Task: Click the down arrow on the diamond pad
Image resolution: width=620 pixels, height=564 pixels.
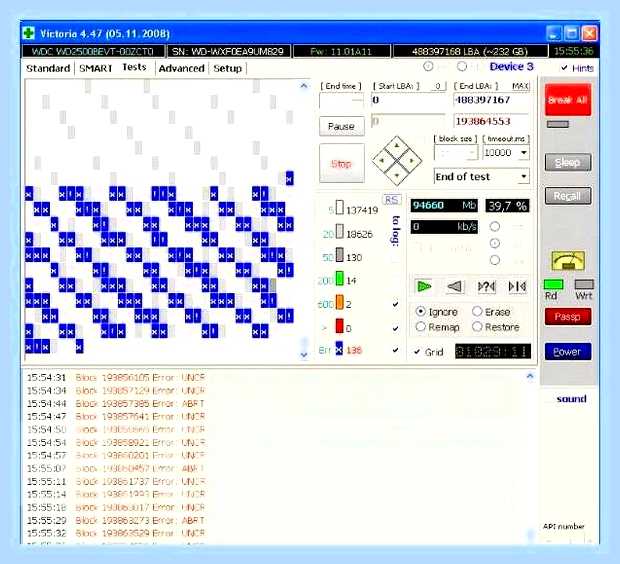Action: click(397, 175)
